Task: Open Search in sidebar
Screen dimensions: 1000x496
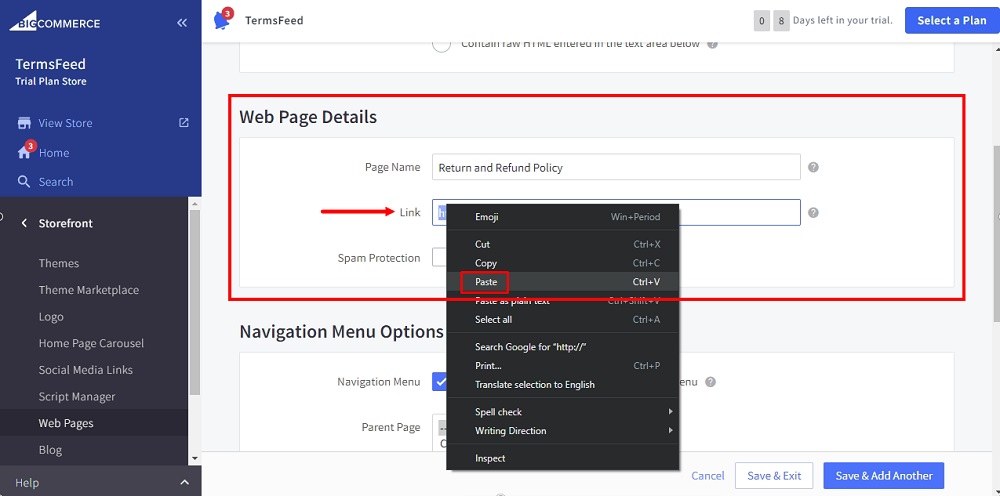Action: click(x=55, y=182)
